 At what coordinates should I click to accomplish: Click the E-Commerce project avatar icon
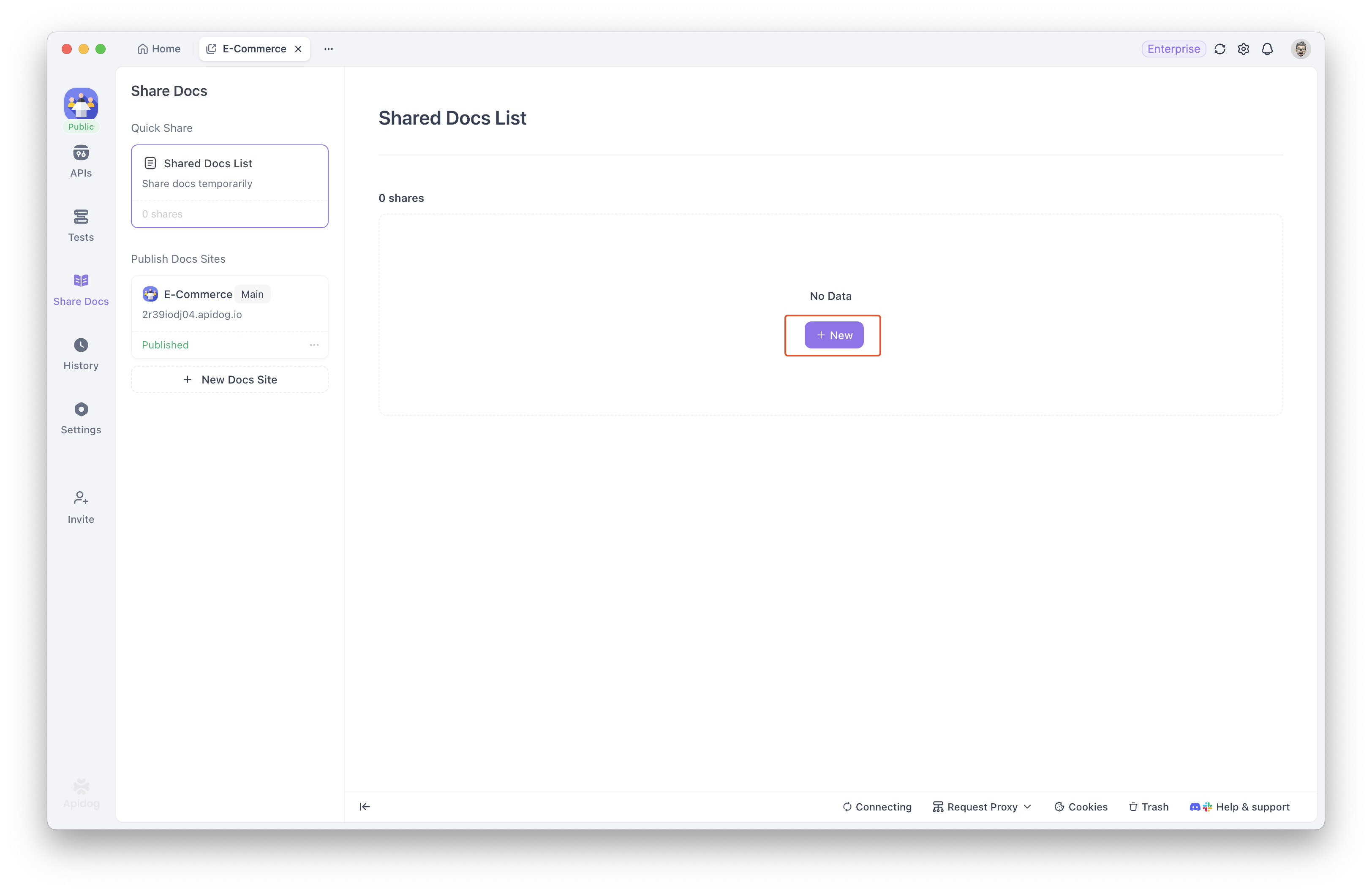point(81,103)
